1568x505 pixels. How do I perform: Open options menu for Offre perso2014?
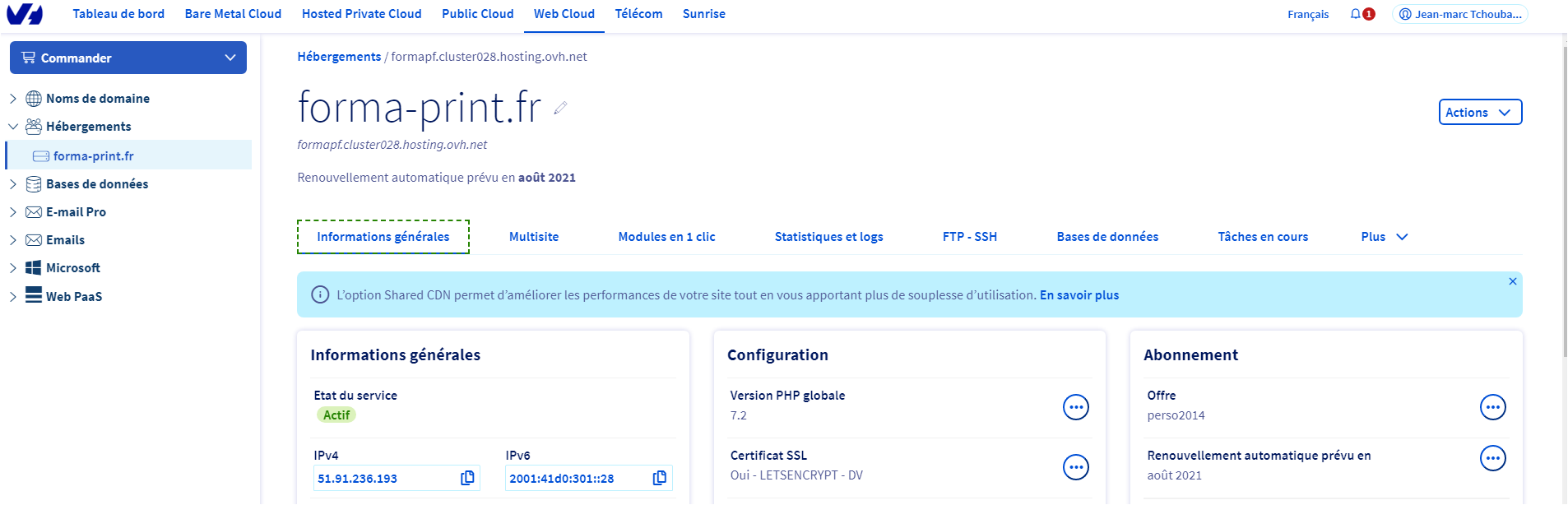(x=1492, y=407)
